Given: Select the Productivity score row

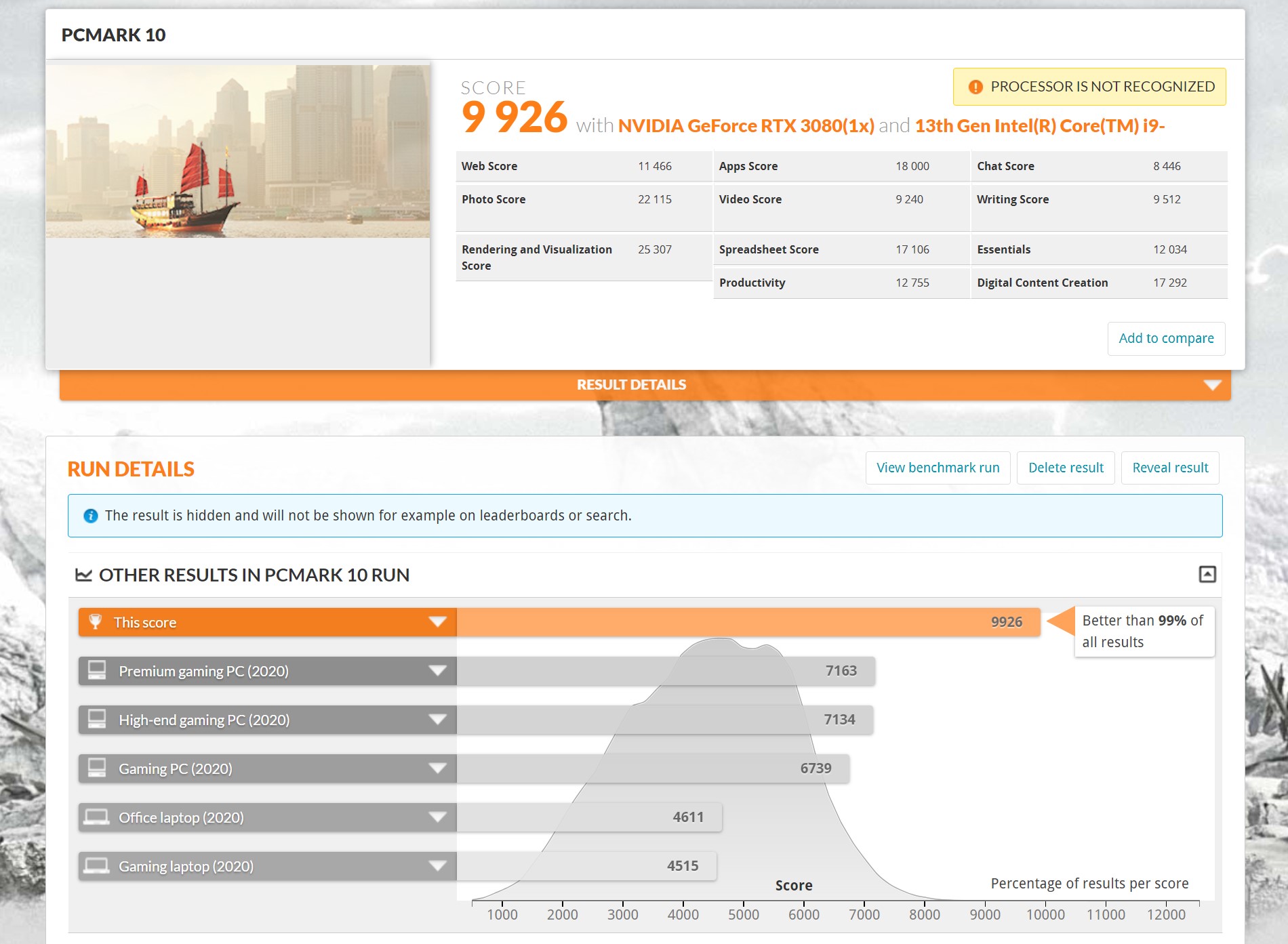Looking at the screenshot, I should pos(841,283).
